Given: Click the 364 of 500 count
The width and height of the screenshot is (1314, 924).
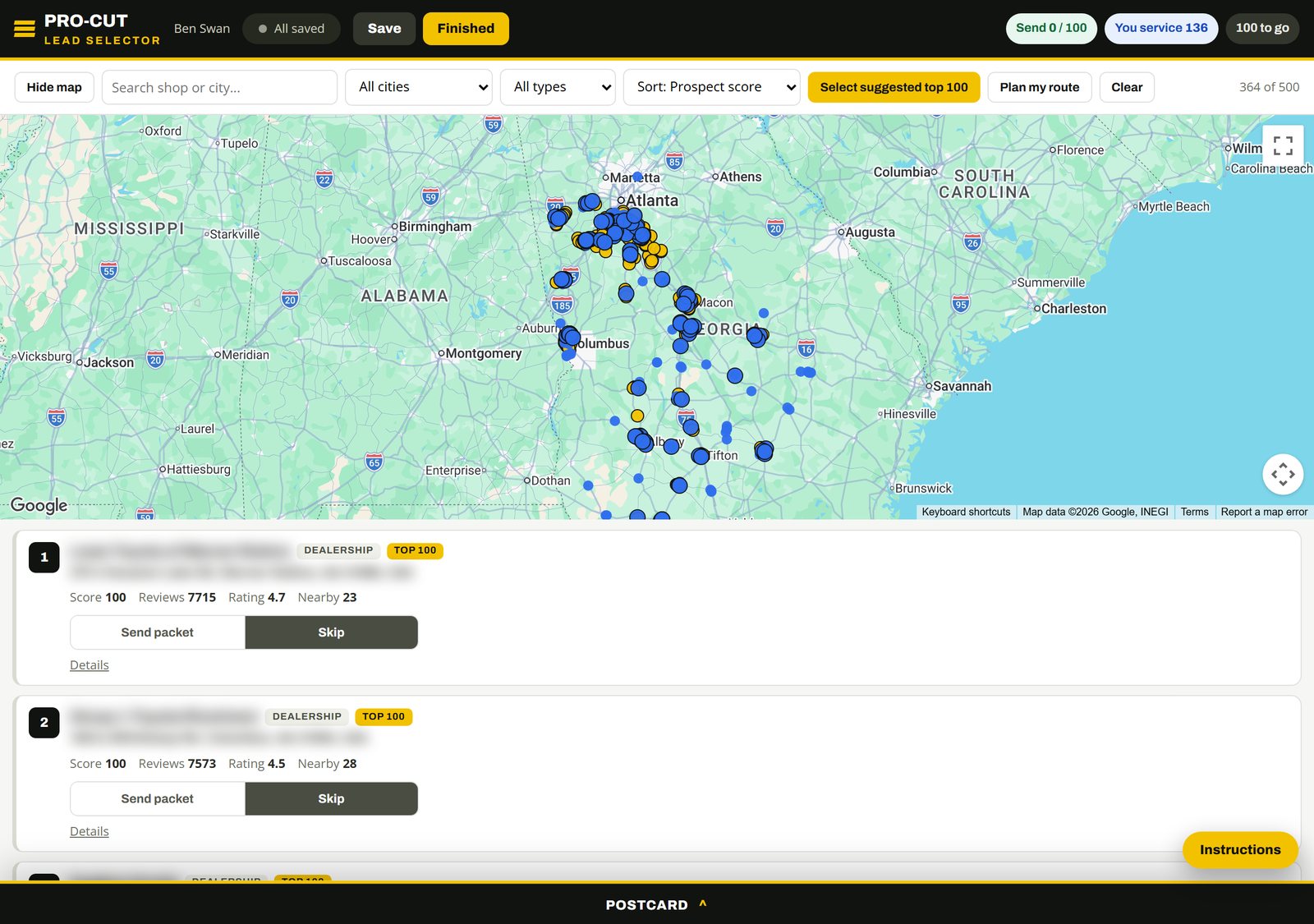Looking at the screenshot, I should point(1269,87).
